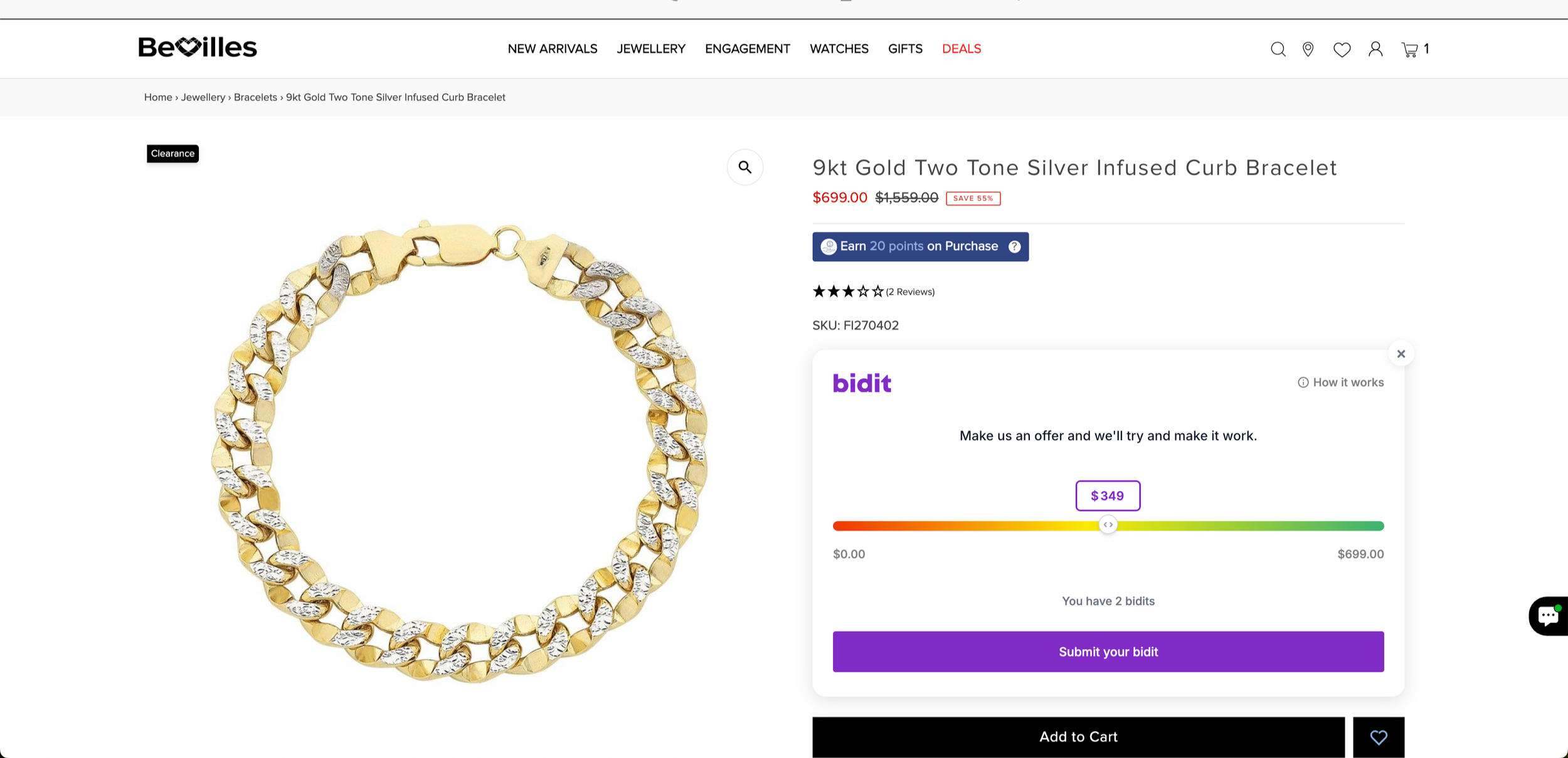Image resolution: width=1568 pixels, height=758 pixels.
Task: Click the bidit price slider handle
Action: [x=1108, y=525]
